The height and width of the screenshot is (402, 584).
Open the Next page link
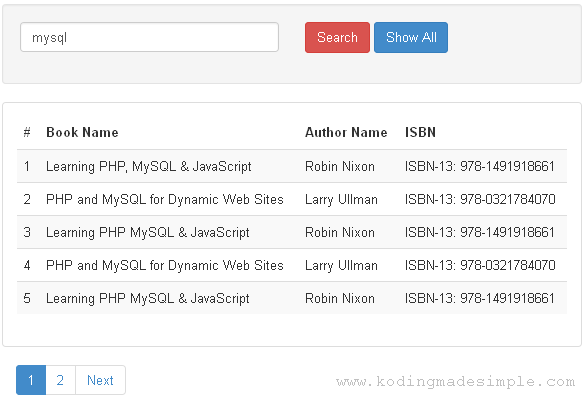pyautogui.click(x=100, y=380)
